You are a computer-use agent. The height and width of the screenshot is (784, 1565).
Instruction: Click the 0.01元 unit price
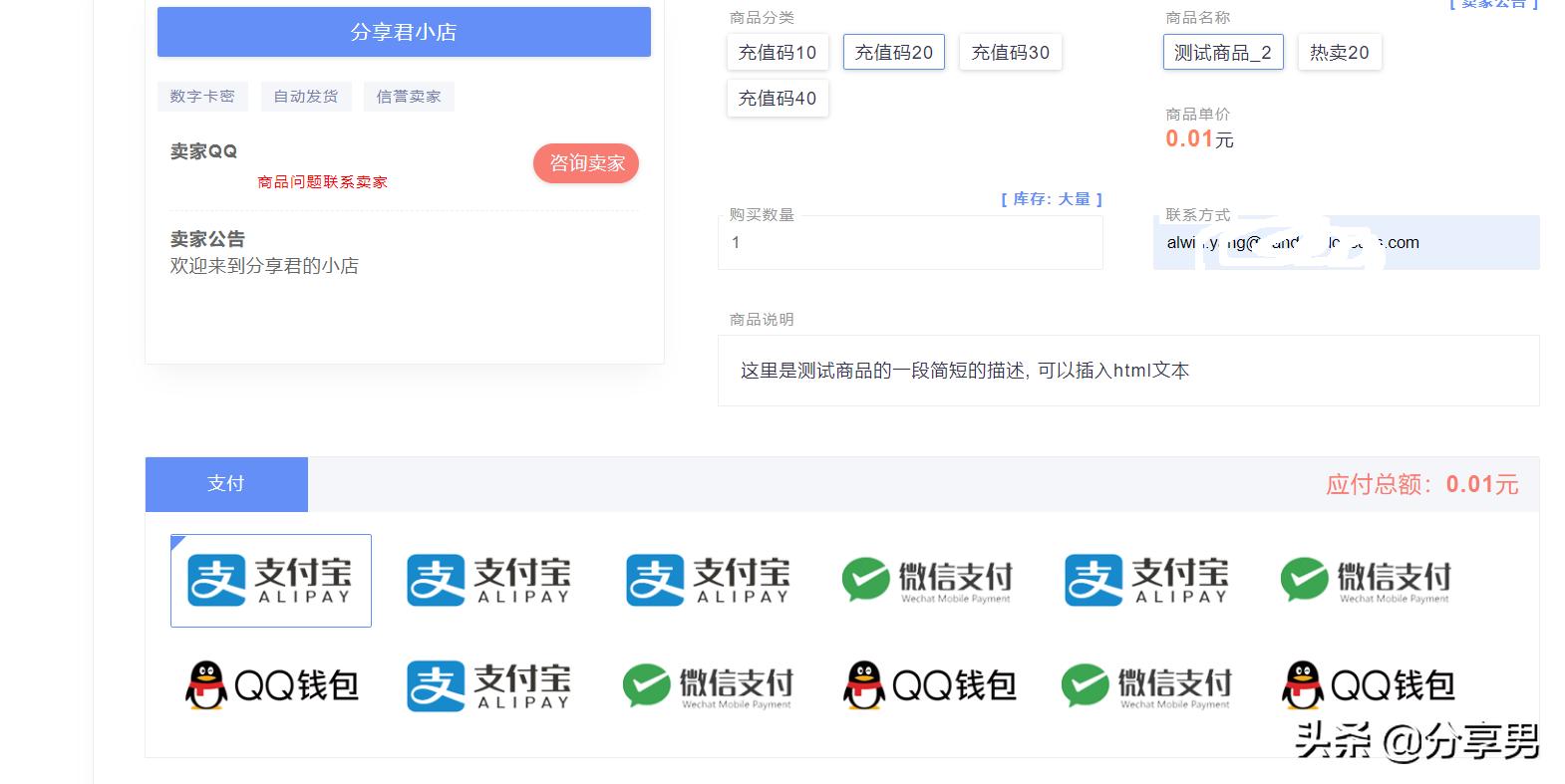[1200, 139]
